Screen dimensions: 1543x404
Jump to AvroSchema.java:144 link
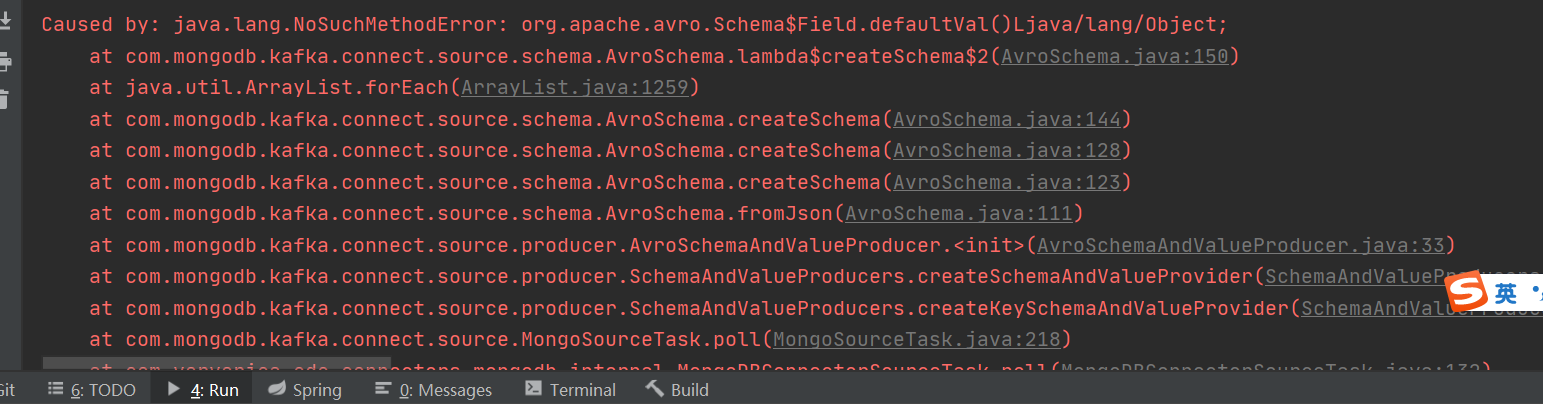click(1006, 119)
